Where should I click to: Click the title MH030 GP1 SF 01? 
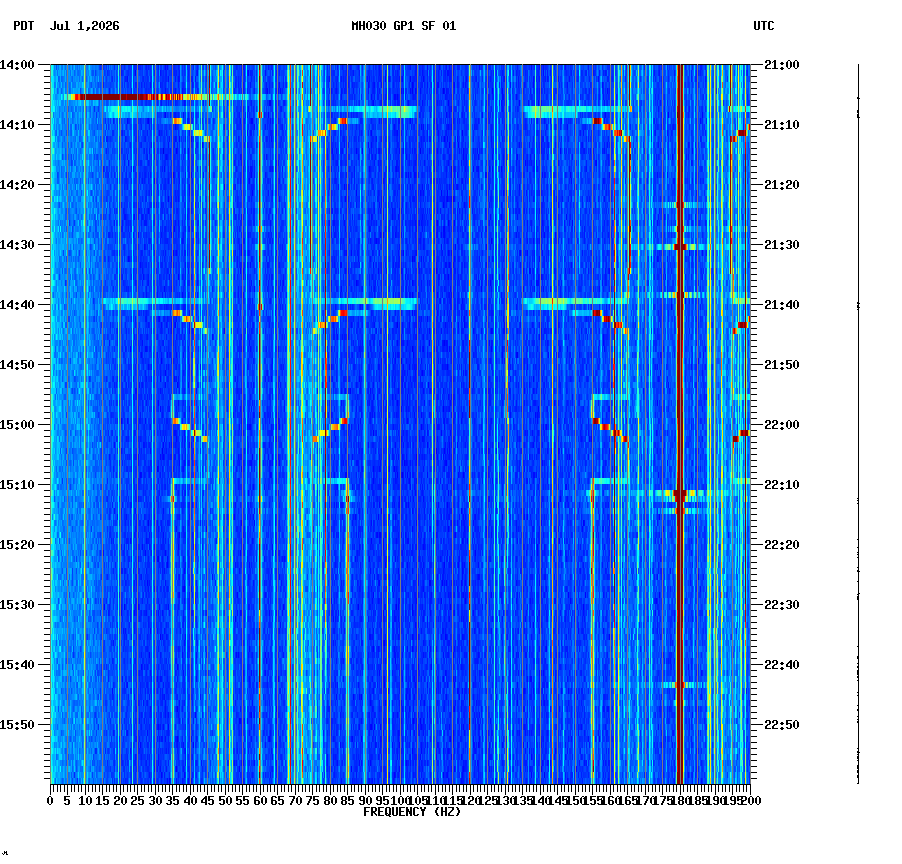click(404, 26)
